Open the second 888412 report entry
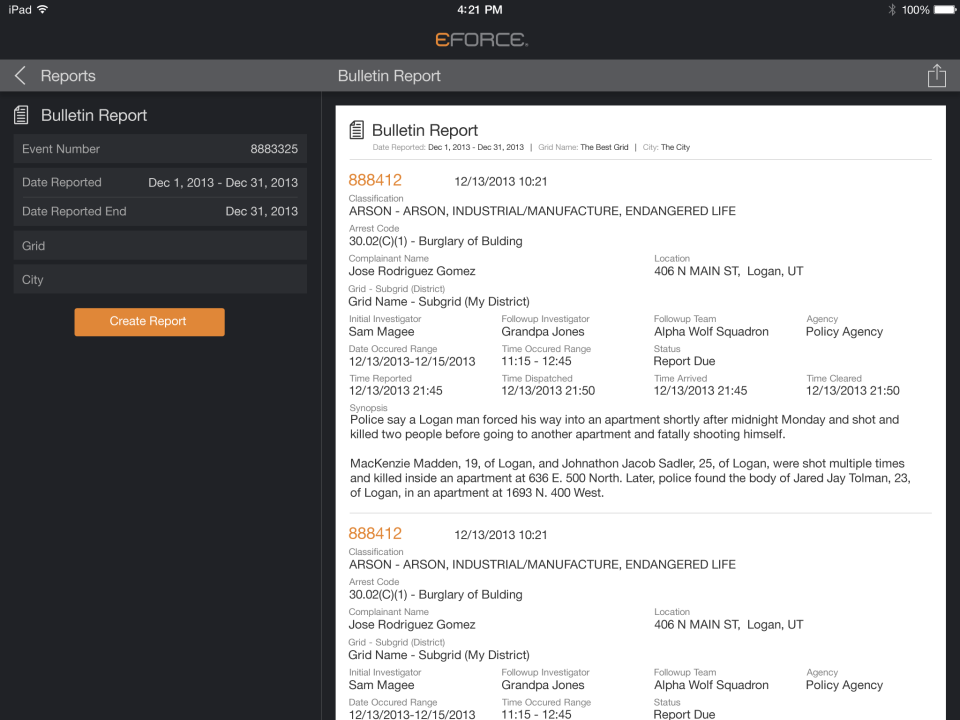Image resolution: width=960 pixels, height=720 pixels. coord(375,533)
